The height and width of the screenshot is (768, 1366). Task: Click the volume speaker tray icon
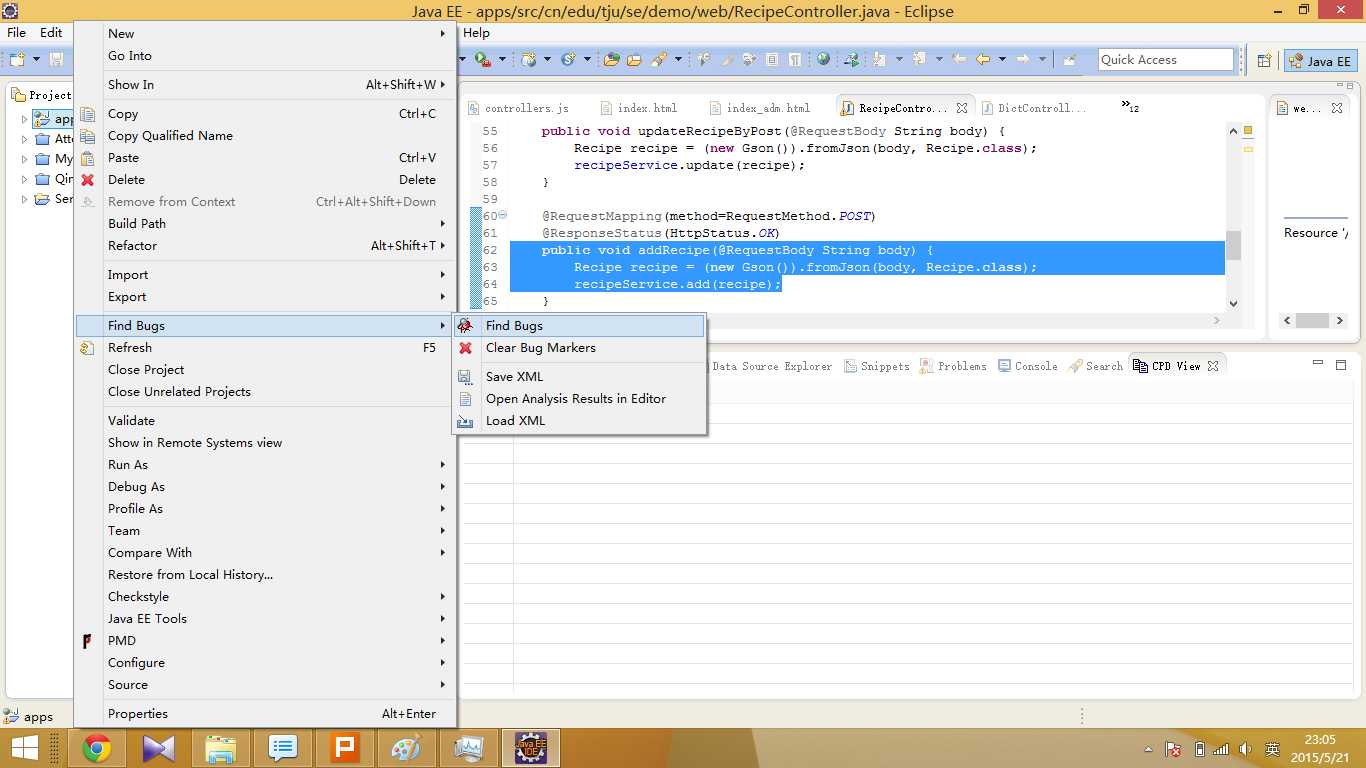click(x=1246, y=749)
